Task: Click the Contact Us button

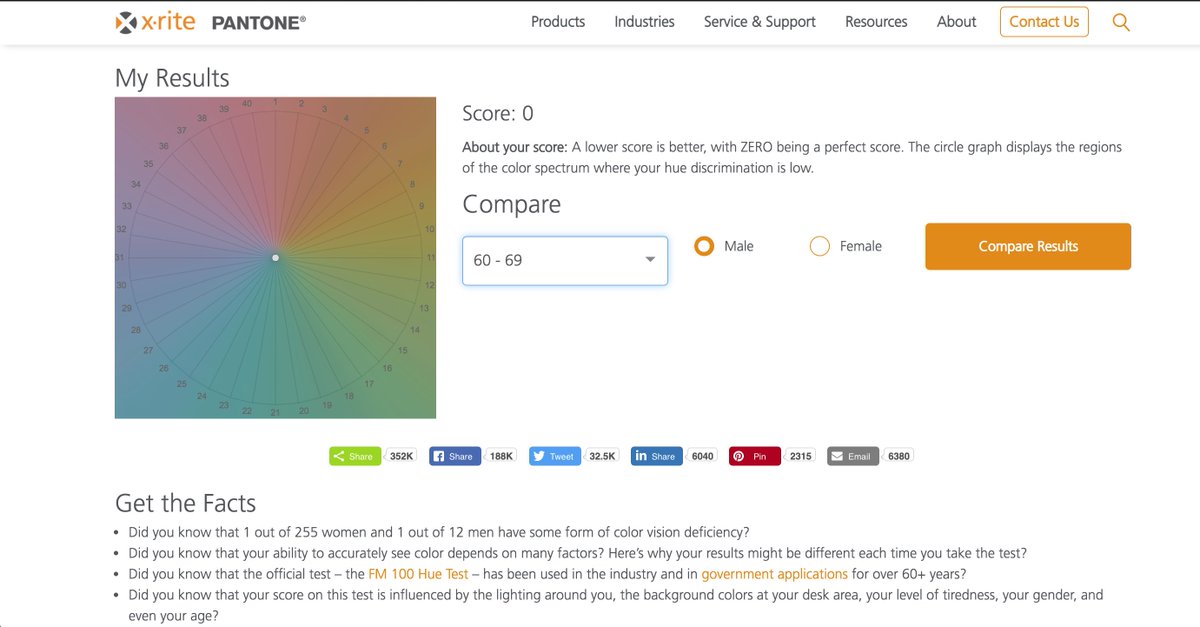Action: click(x=1044, y=22)
